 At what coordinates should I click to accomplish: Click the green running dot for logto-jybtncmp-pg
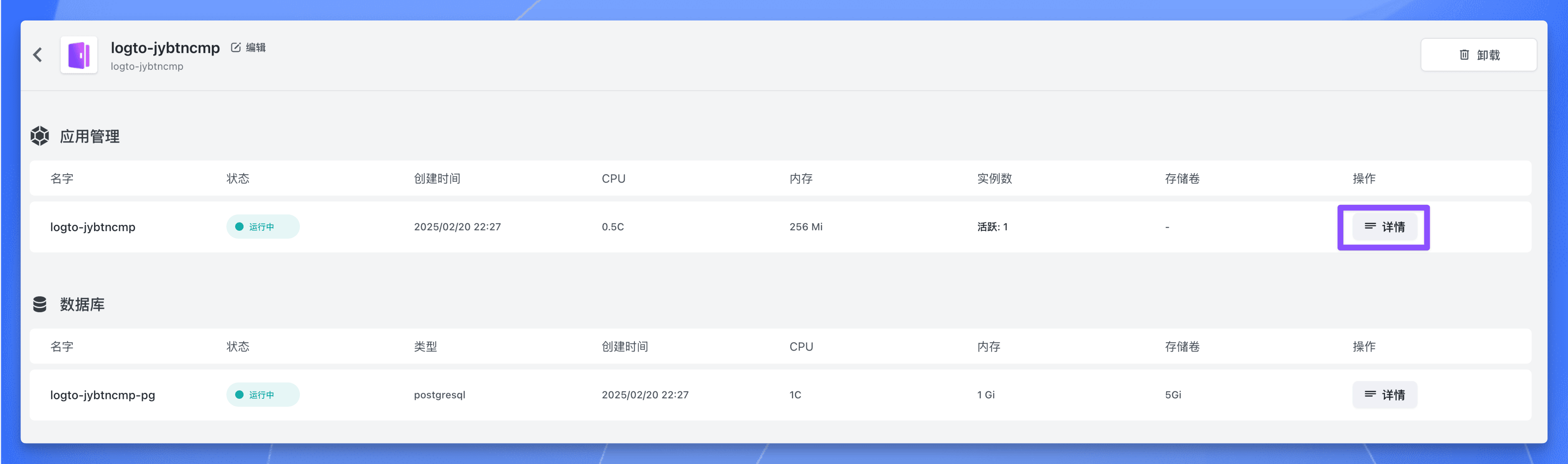click(239, 395)
